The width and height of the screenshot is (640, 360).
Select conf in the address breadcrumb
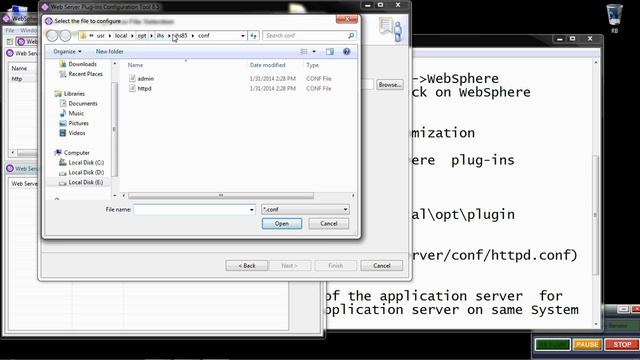click(204, 36)
